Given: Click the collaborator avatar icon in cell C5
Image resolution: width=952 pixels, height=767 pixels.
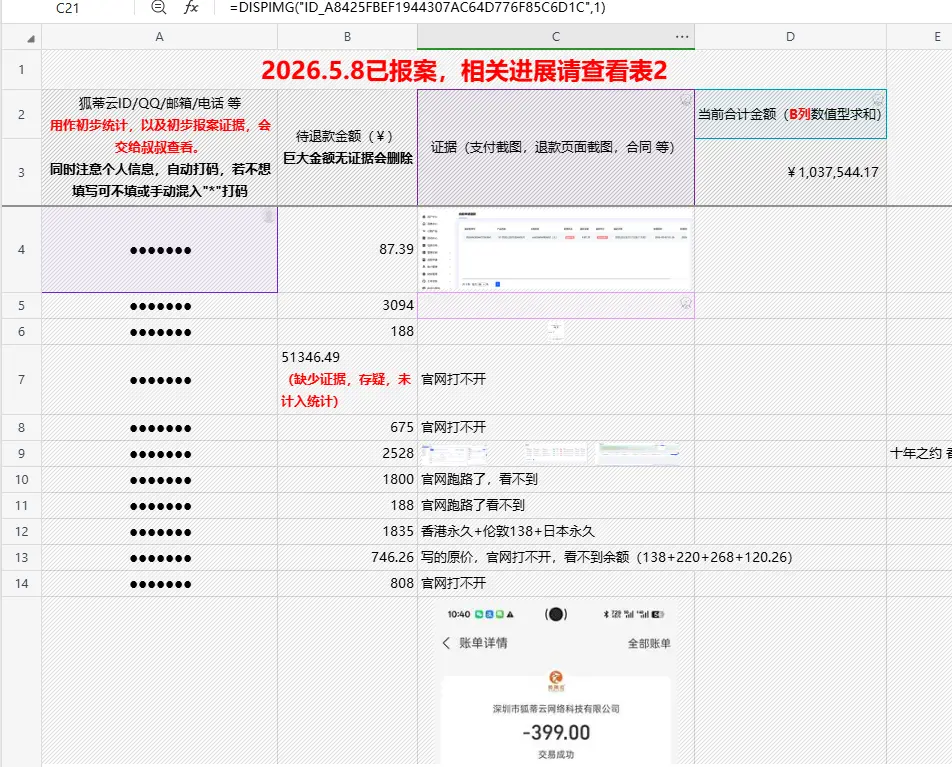Looking at the screenshot, I should point(686,302).
